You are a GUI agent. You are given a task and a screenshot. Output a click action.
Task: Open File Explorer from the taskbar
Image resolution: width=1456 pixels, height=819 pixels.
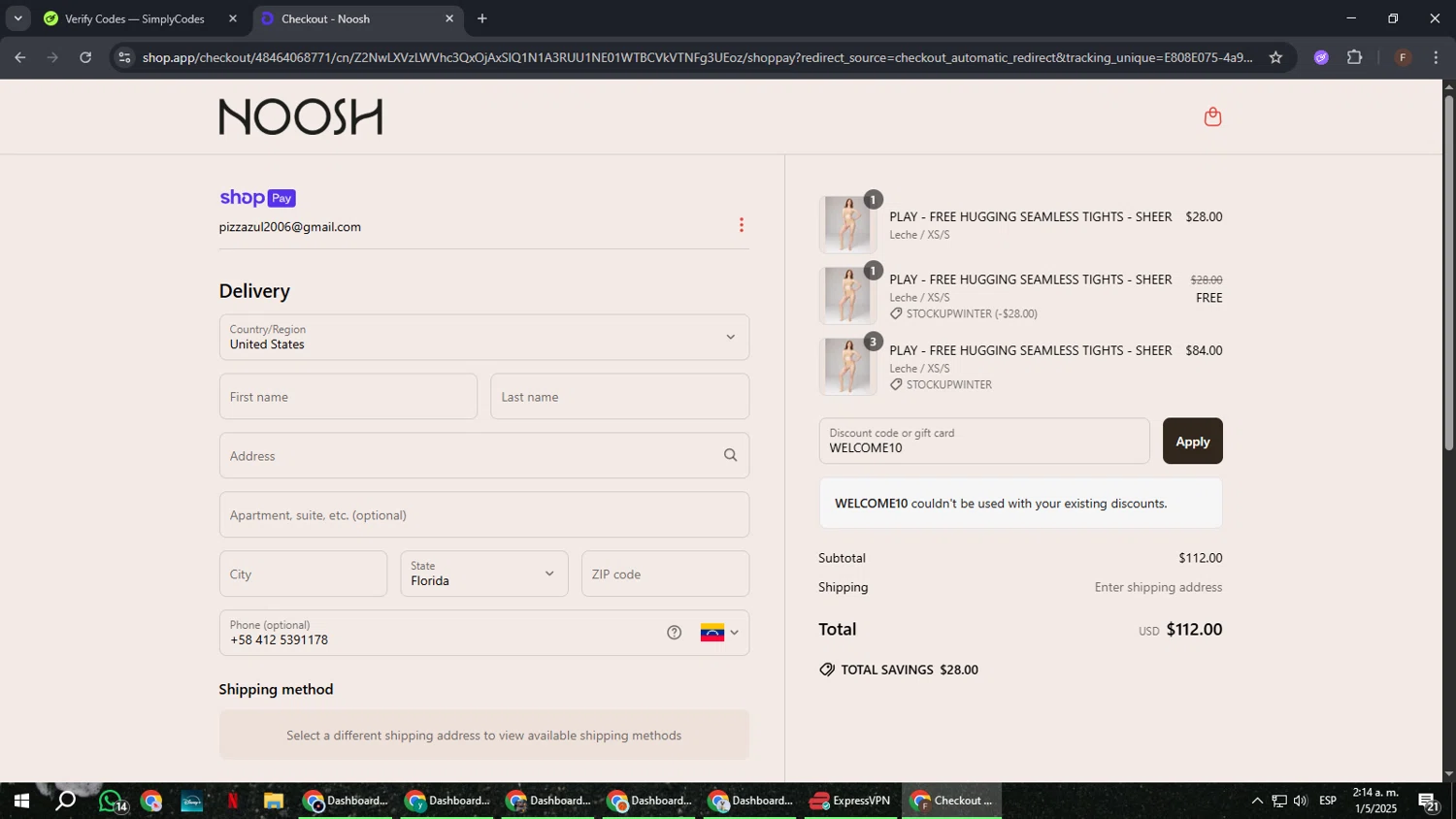pyautogui.click(x=274, y=802)
